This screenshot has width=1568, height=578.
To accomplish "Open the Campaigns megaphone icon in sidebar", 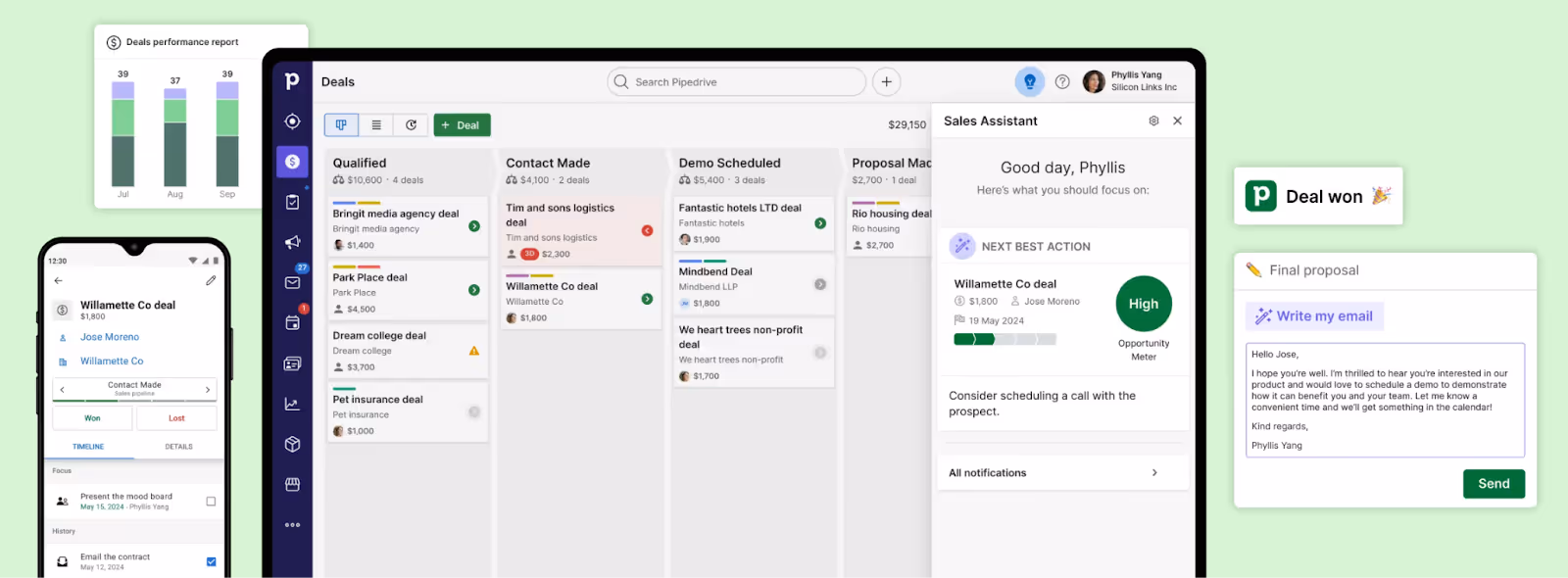I will tap(292, 242).
